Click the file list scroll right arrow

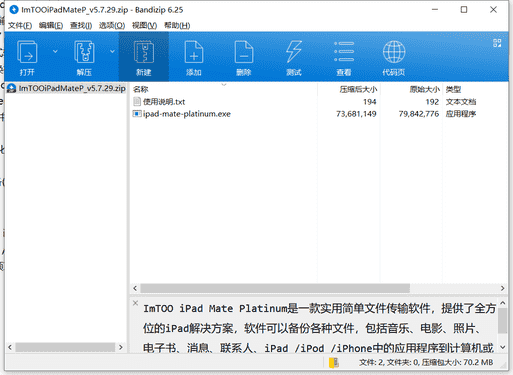(502, 288)
